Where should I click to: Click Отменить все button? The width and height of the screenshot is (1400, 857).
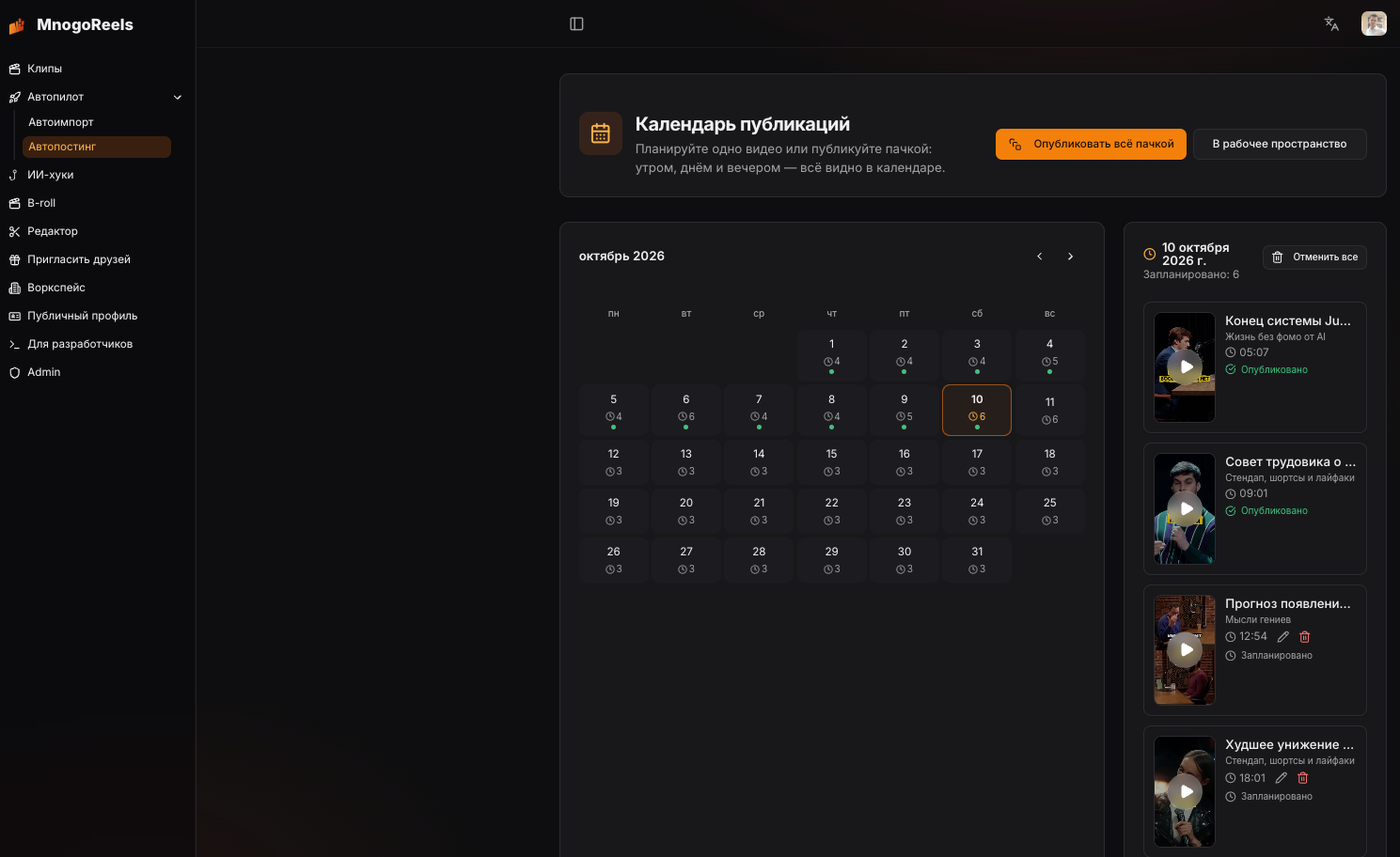click(x=1314, y=257)
